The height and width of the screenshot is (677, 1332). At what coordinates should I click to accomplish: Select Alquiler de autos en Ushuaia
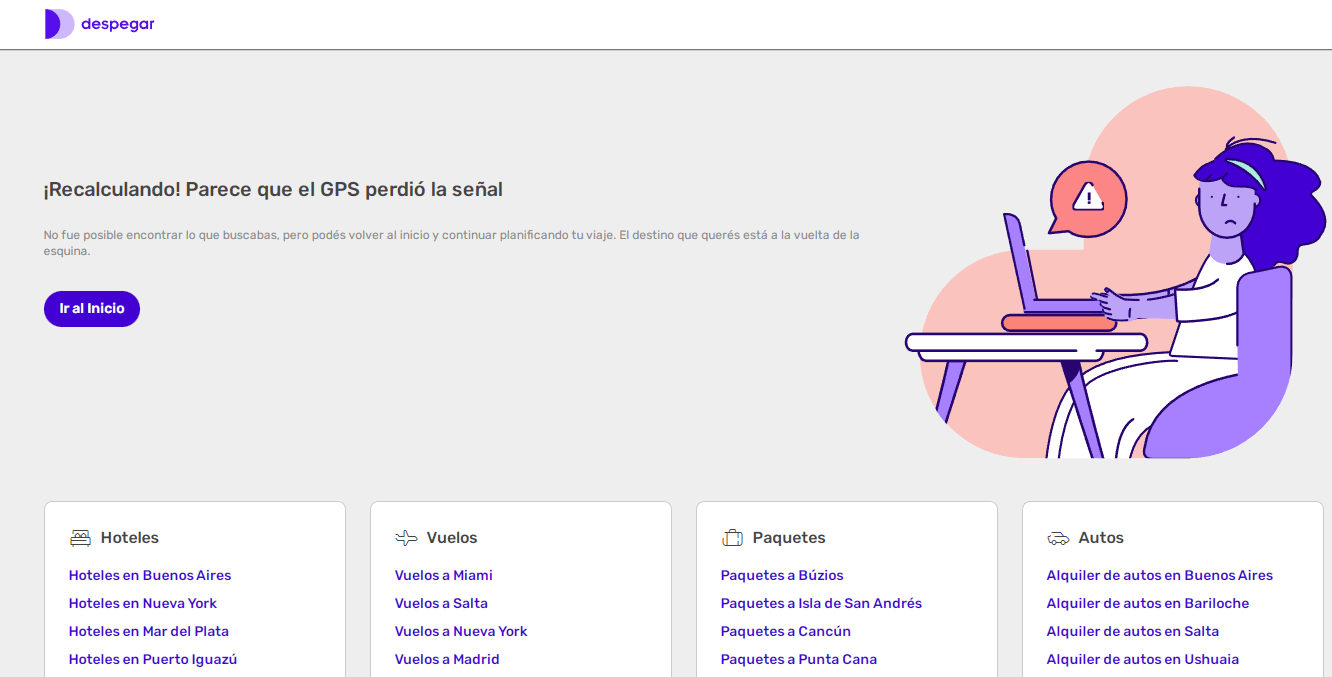[x=1142, y=659]
